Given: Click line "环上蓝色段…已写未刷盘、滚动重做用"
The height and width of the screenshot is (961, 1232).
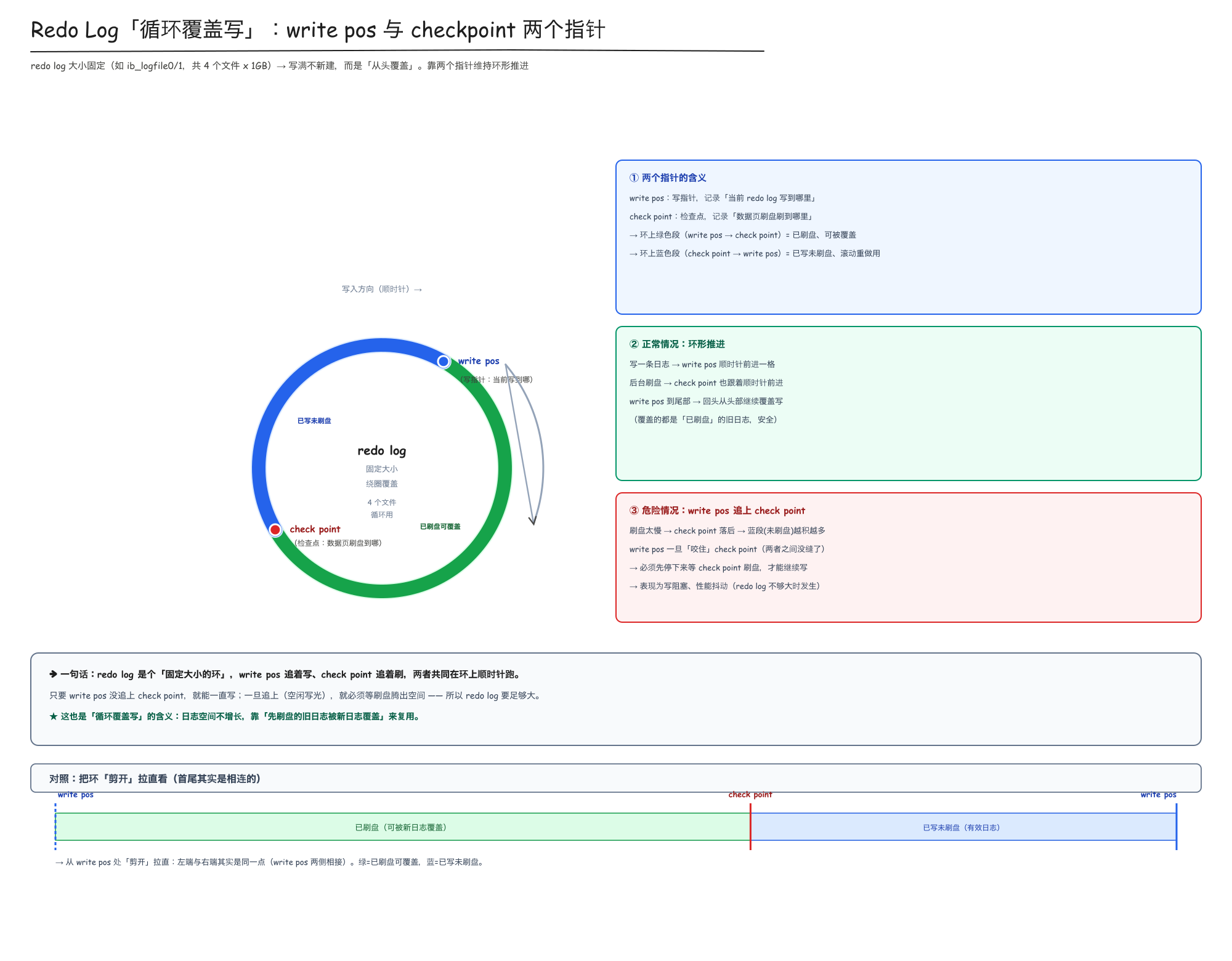Looking at the screenshot, I should [755, 253].
